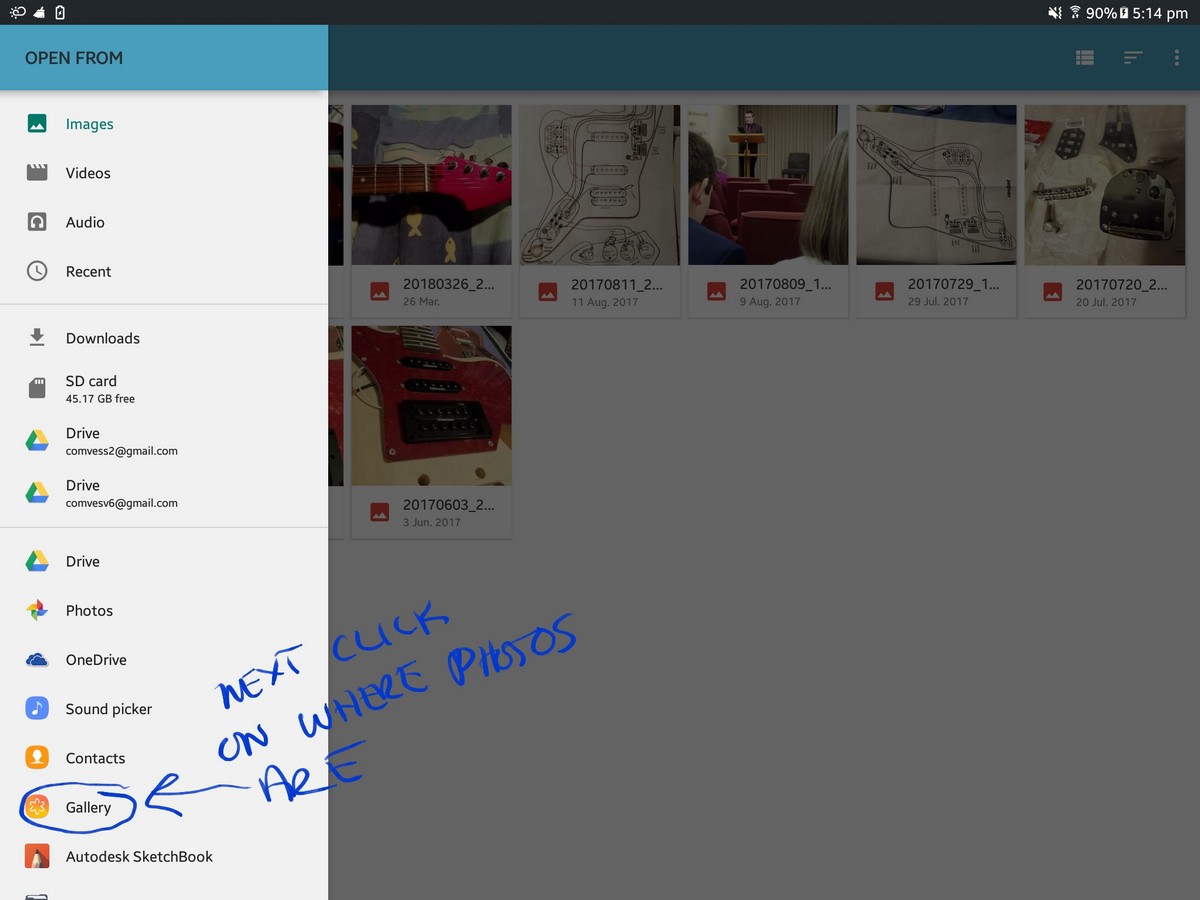Open the sort options menu

1132,58
